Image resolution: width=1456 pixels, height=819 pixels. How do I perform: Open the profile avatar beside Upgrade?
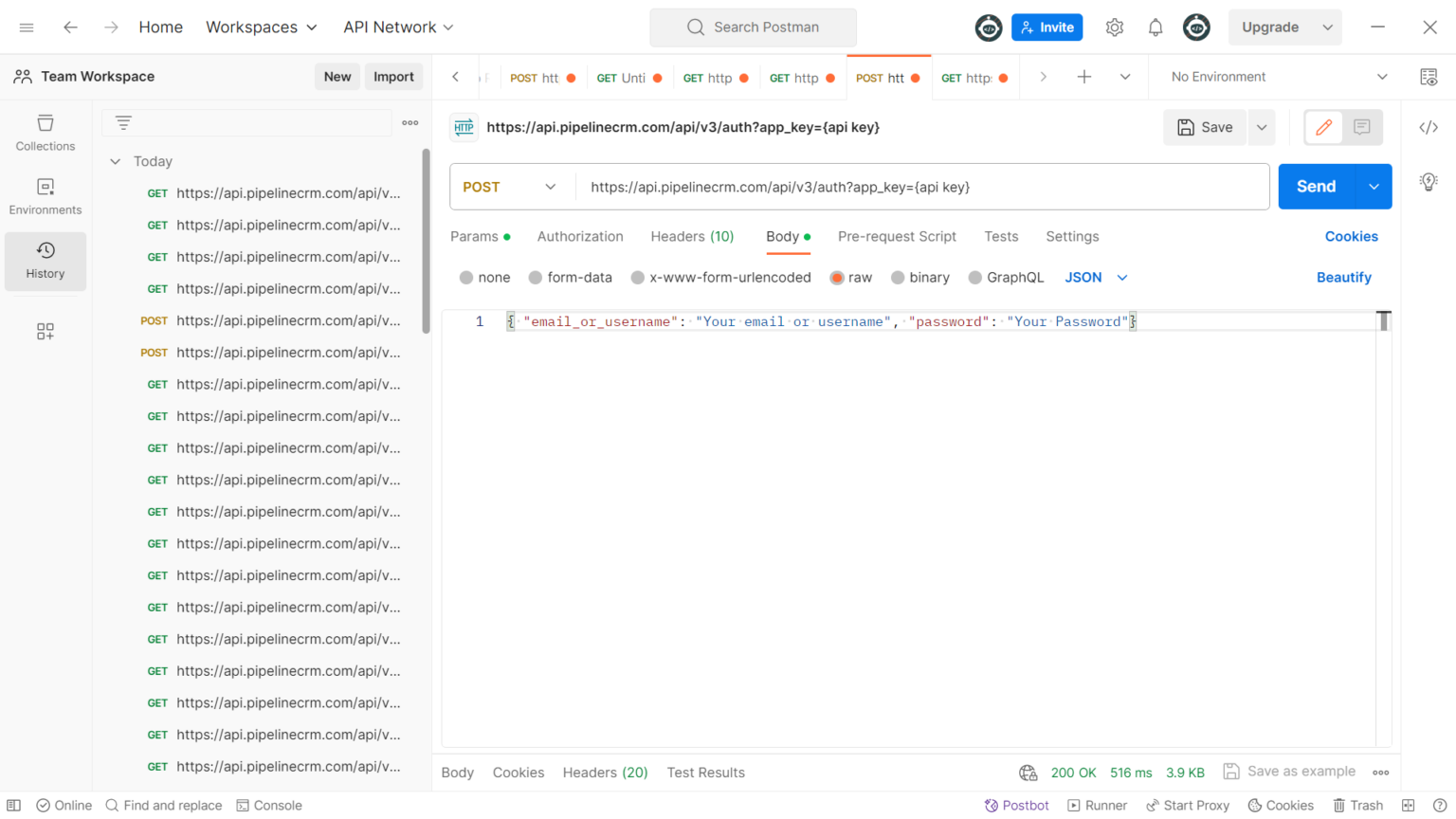[1196, 27]
